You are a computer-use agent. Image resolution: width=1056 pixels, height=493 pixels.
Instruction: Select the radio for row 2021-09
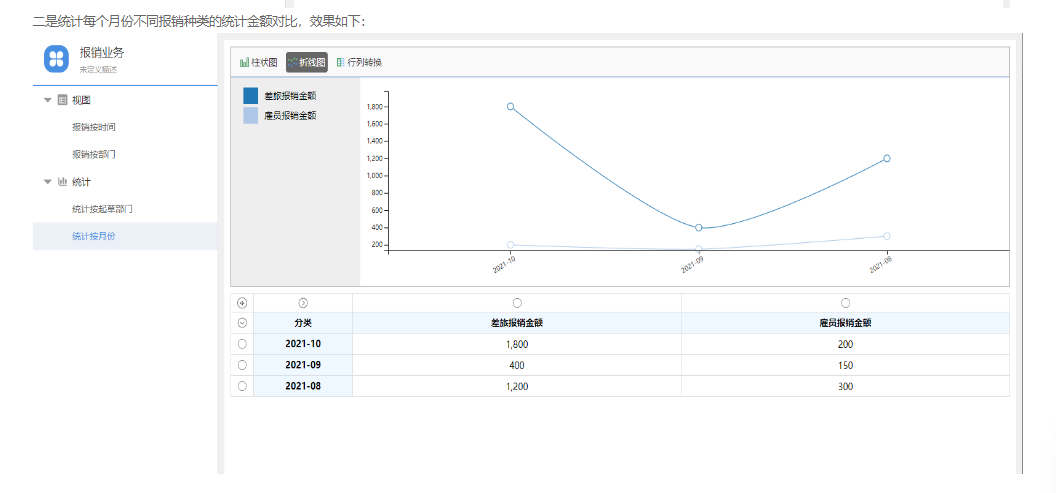(242, 365)
